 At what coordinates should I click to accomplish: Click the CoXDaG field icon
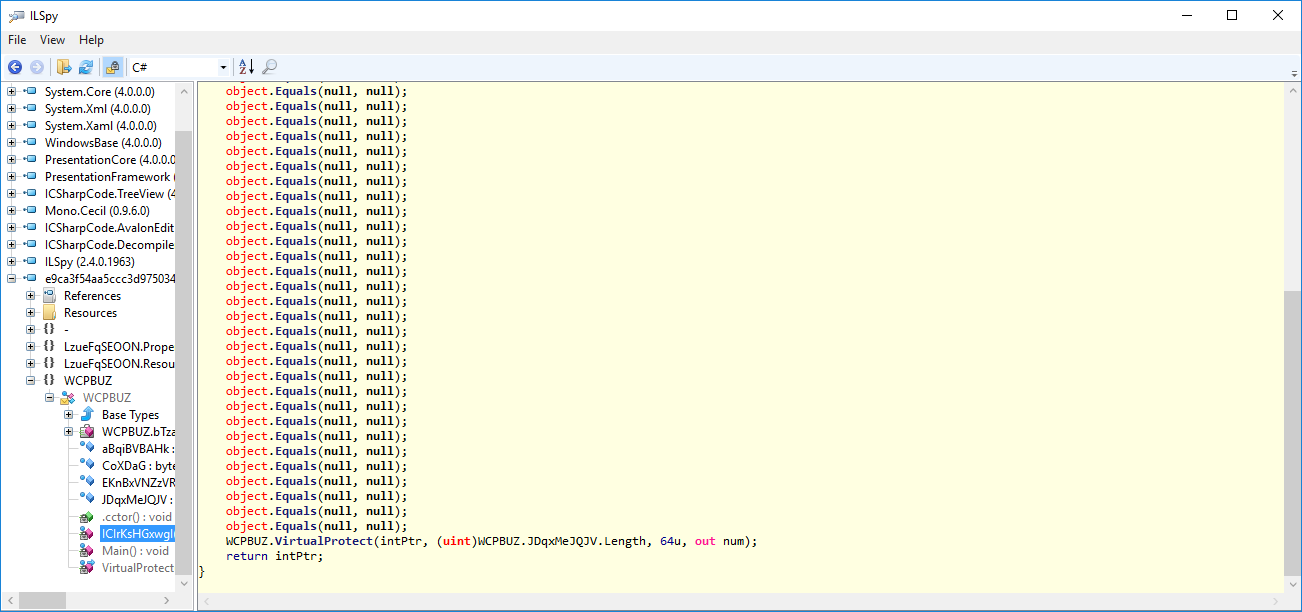pyautogui.click(x=87, y=466)
